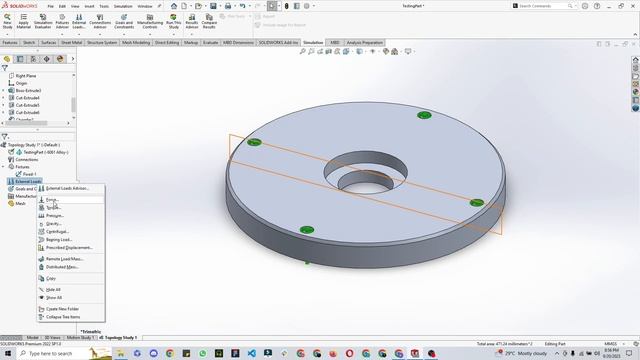Click the New Study icon
The height and width of the screenshot is (360, 640).
(7, 21)
